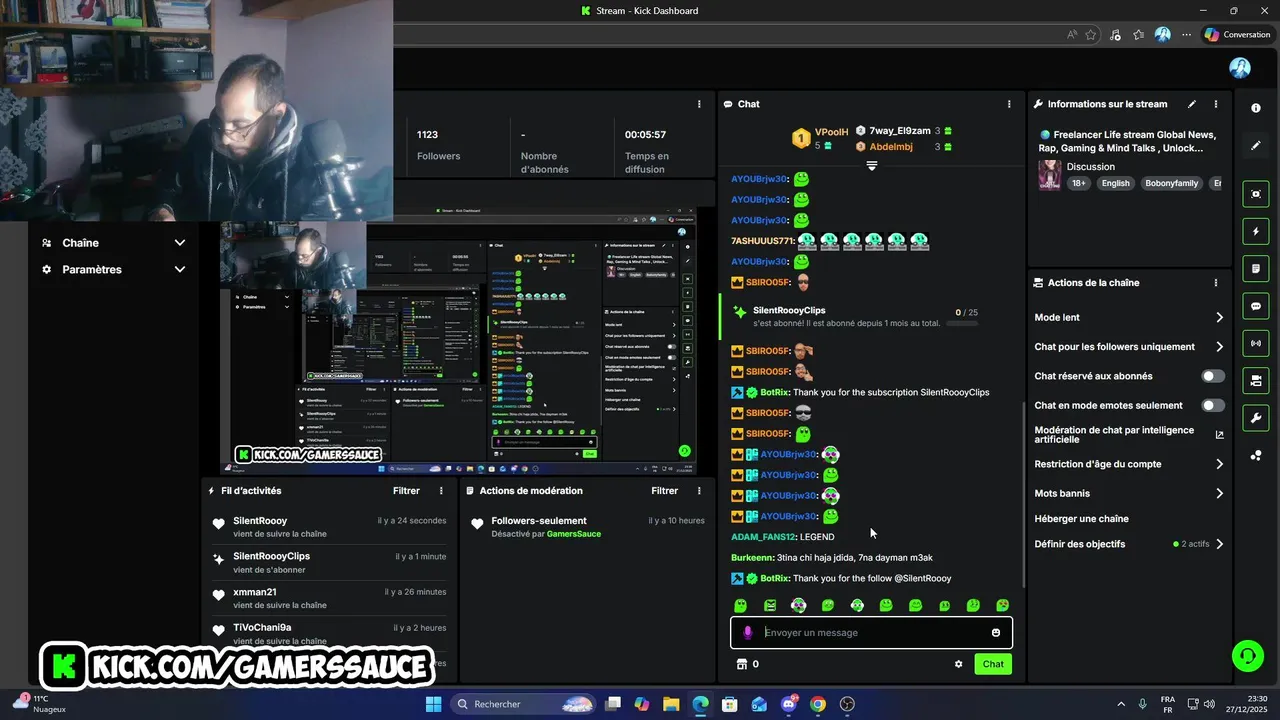The width and height of the screenshot is (1280, 720).
Task: Open Mots bannis chevron
Action: coord(1219,493)
